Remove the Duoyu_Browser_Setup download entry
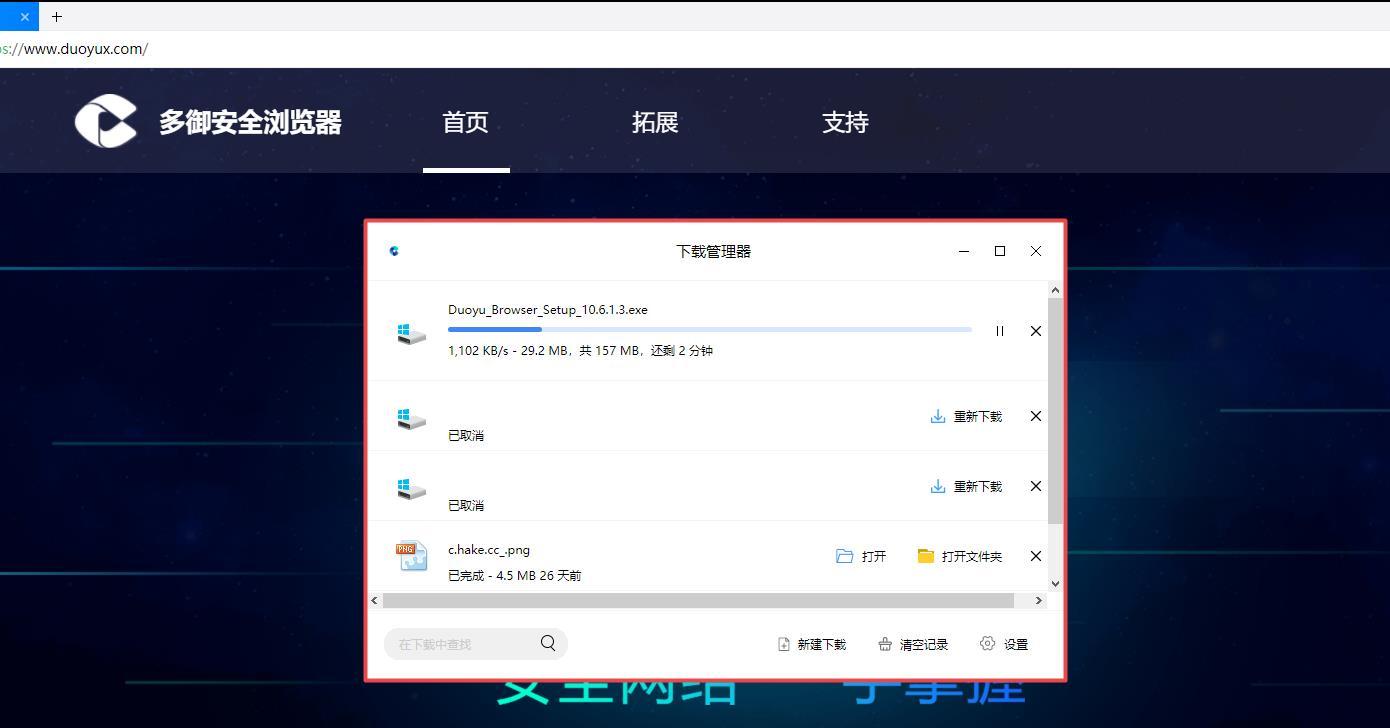The image size is (1390, 728). (x=1036, y=331)
